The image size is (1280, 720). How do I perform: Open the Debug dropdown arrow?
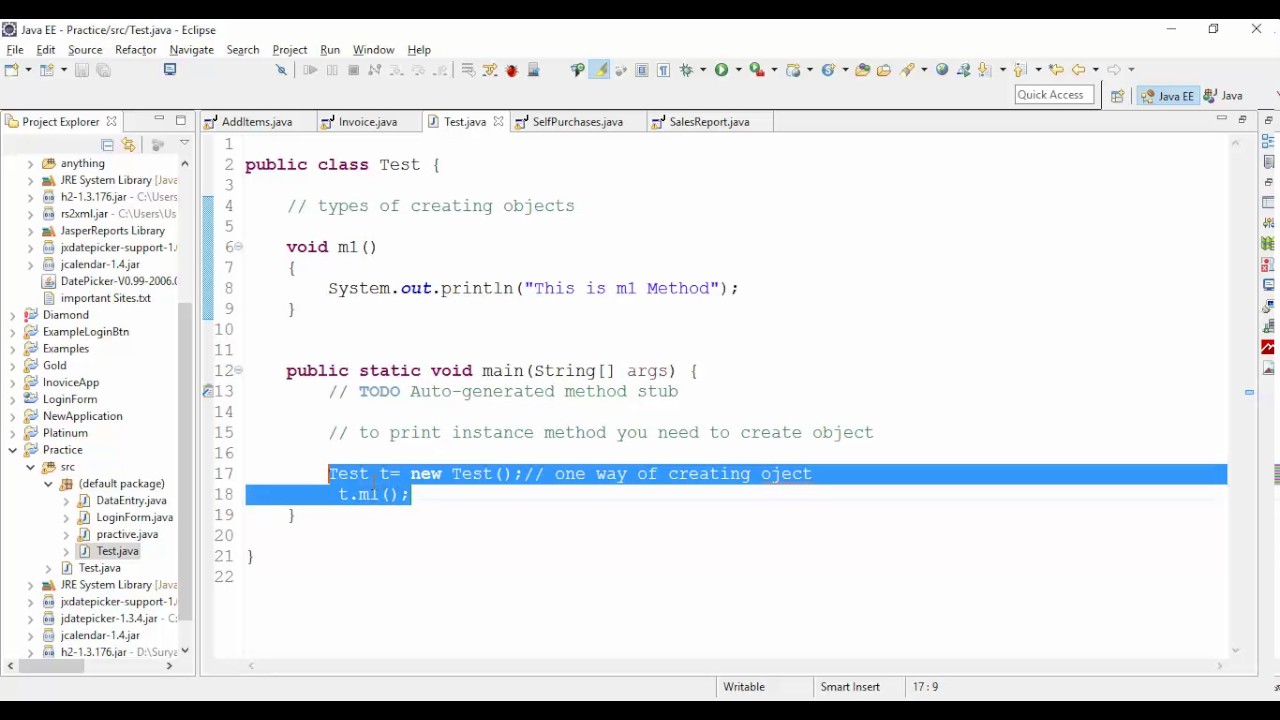(x=703, y=70)
